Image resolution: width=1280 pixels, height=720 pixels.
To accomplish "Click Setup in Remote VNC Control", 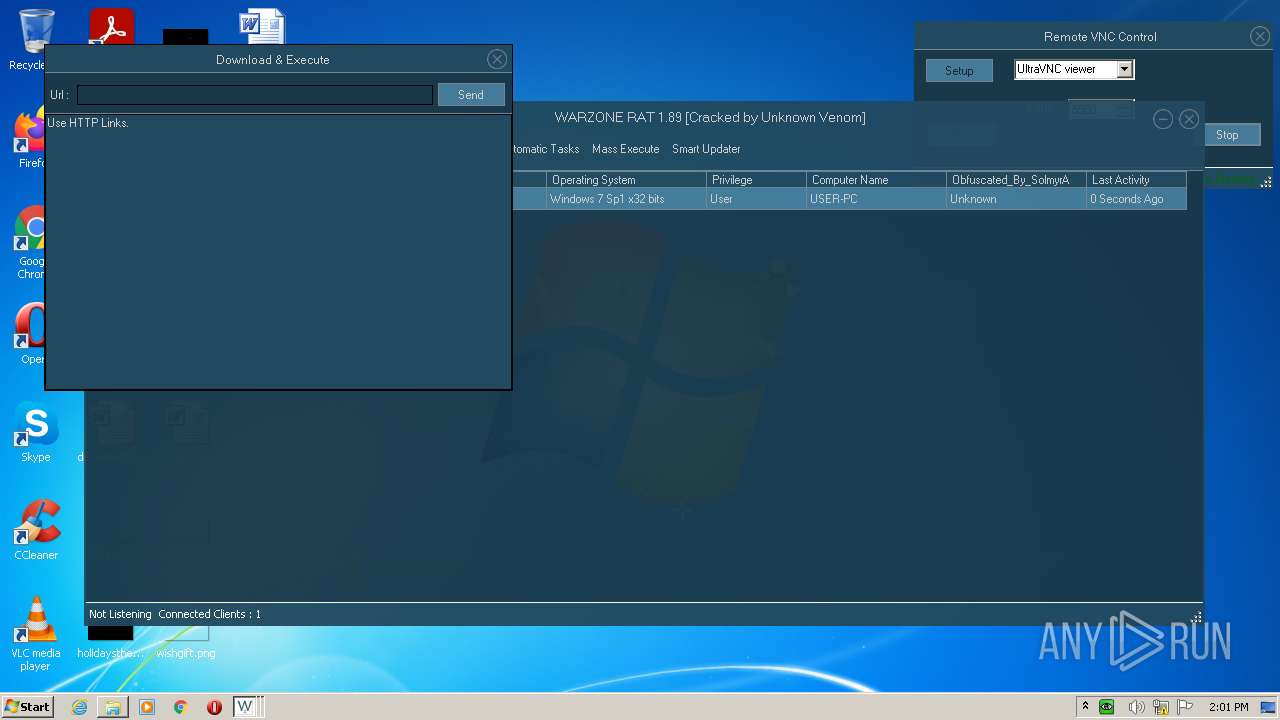I will (x=959, y=71).
